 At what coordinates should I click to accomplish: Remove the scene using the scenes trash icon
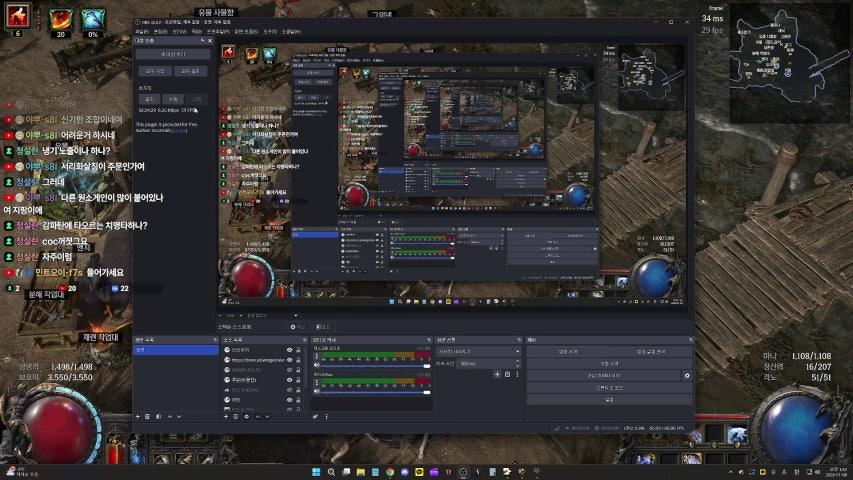click(x=147, y=417)
